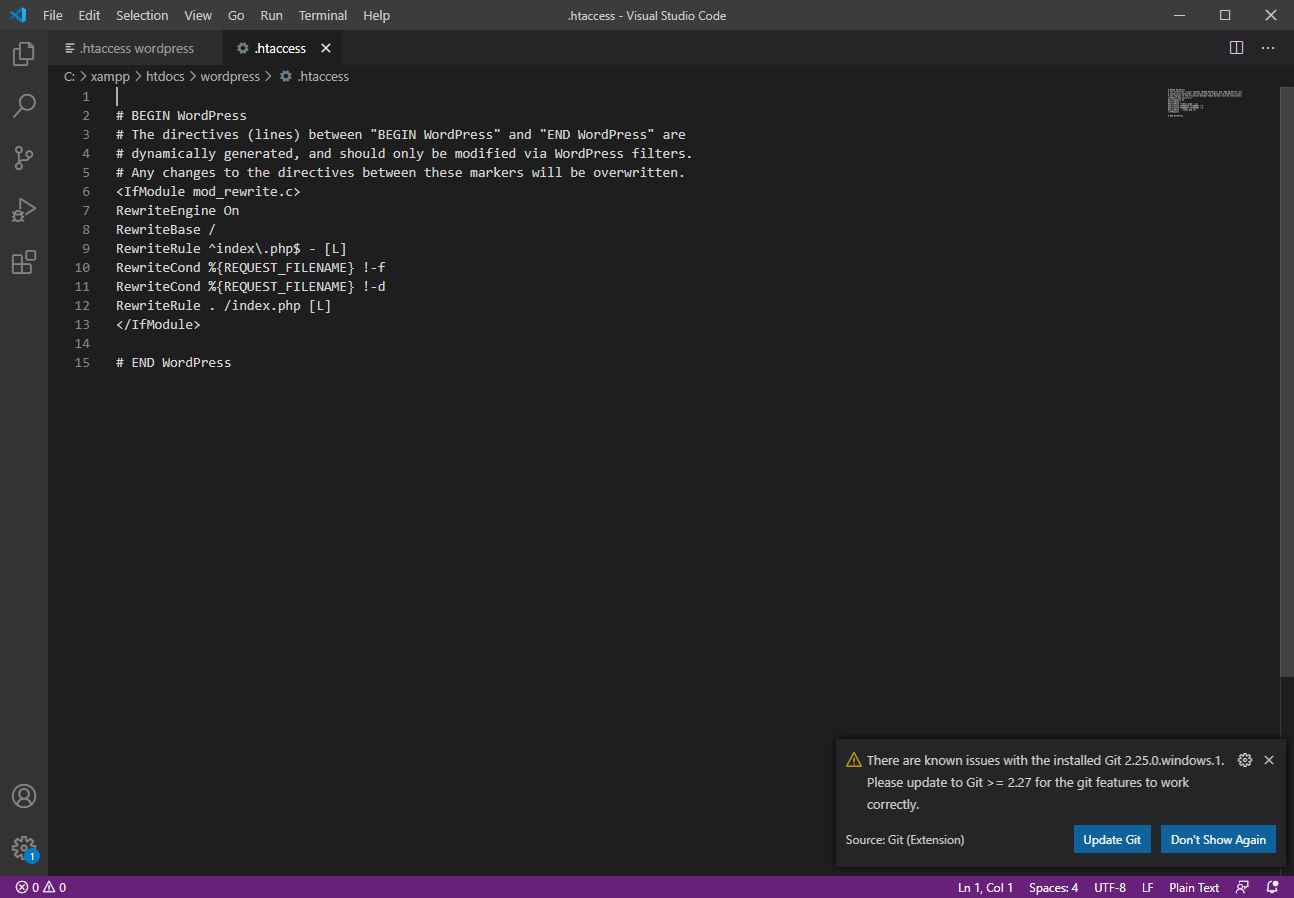Open the Run and Debug view
1294x898 pixels.
click(24, 210)
